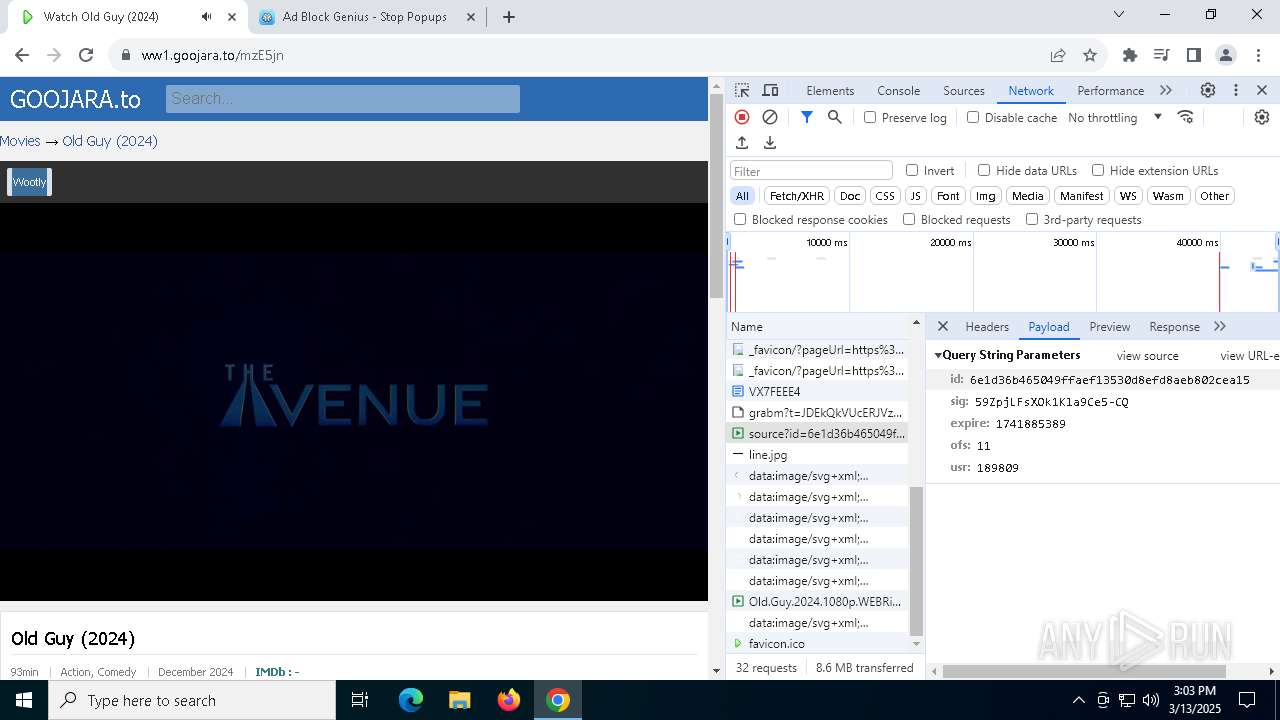The image size is (1280, 720).
Task: Open the Headers tab of the request
Action: (987, 326)
